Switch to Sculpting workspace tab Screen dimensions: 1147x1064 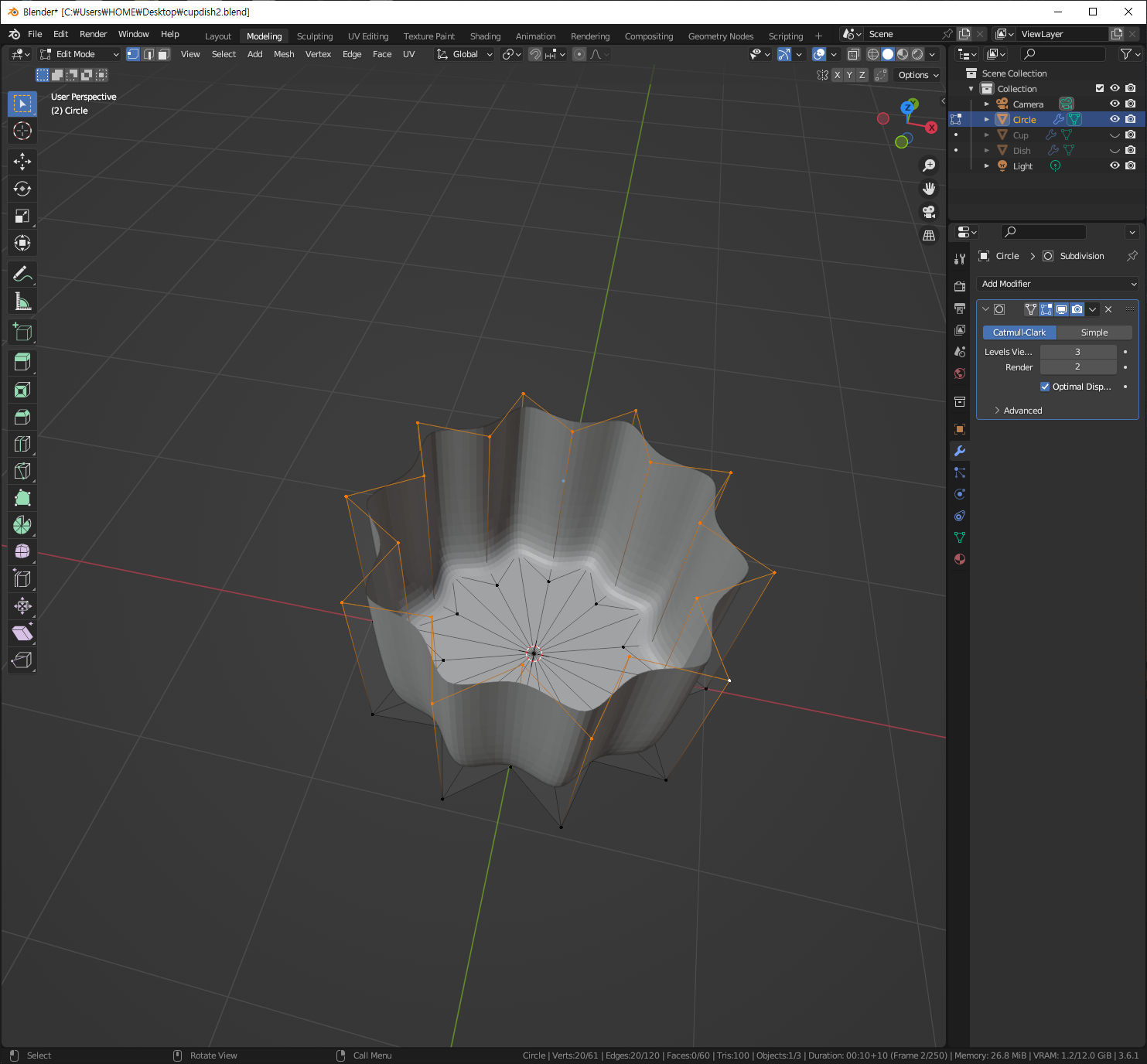click(x=315, y=36)
